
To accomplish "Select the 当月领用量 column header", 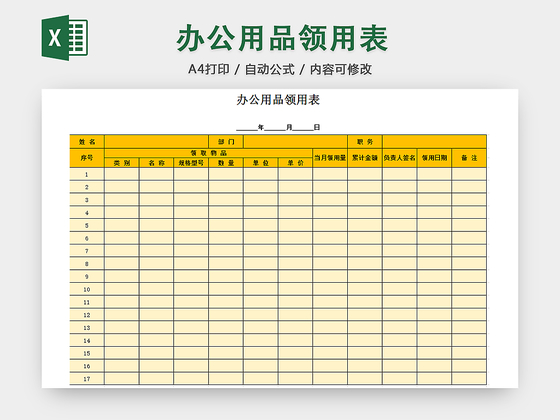I will point(330,158).
